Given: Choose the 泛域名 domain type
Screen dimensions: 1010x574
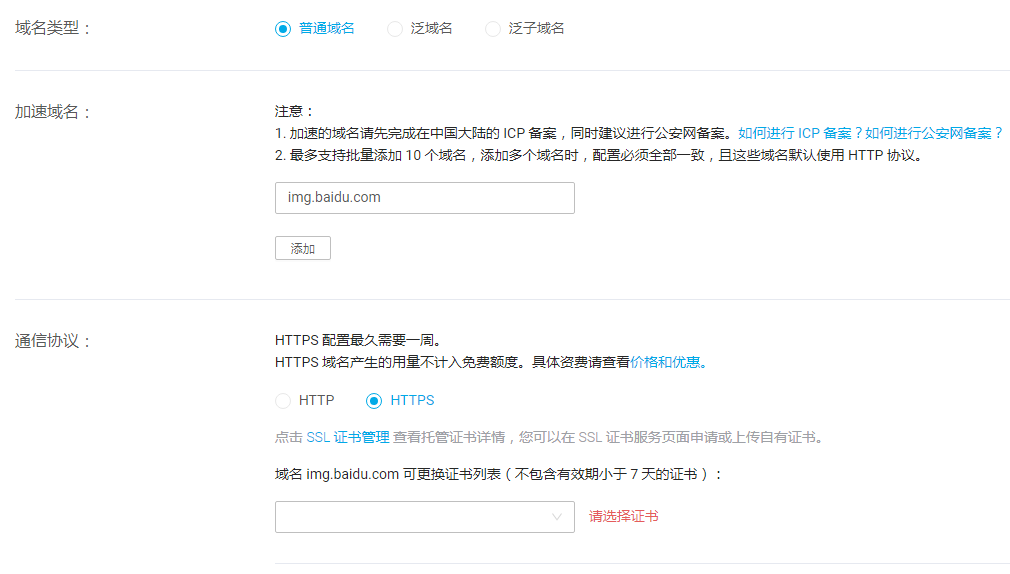Looking at the screenshot, I should (x=395, y=29).
